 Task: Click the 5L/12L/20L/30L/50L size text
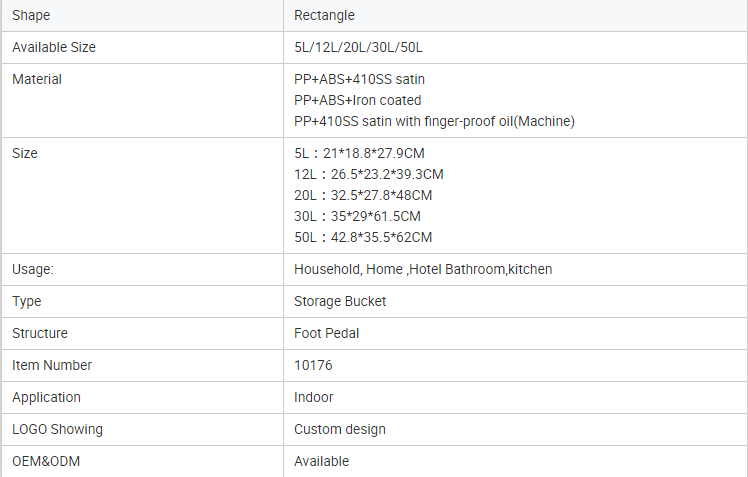(x=359, y=47)
